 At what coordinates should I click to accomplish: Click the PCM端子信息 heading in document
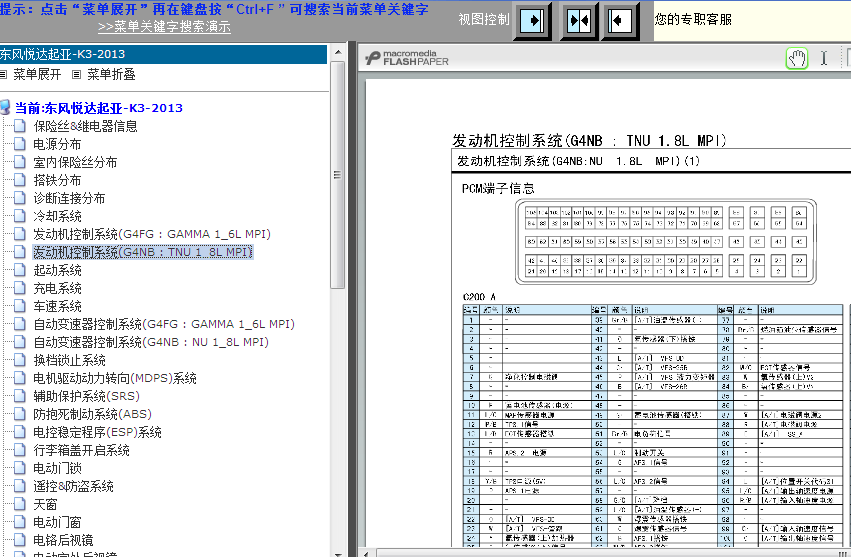tap(498, 188)
